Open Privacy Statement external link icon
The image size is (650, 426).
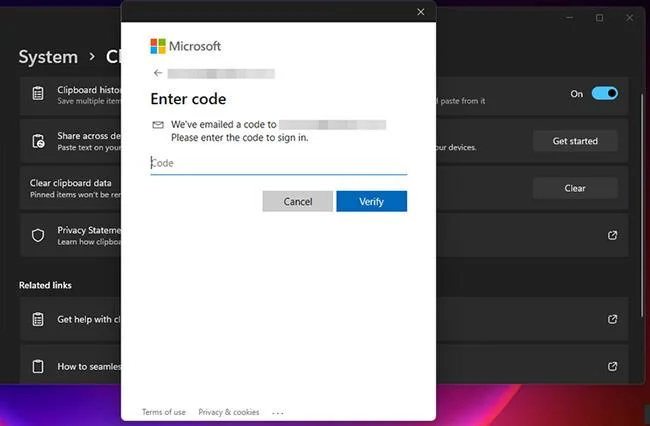point(612,235)
